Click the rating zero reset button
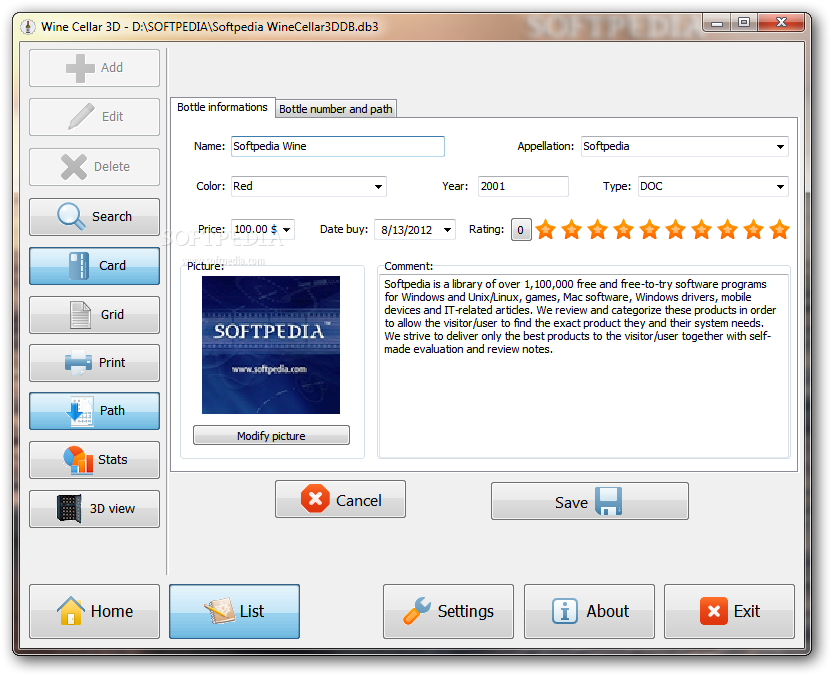 pyautogui.click(x=521, y=230)
